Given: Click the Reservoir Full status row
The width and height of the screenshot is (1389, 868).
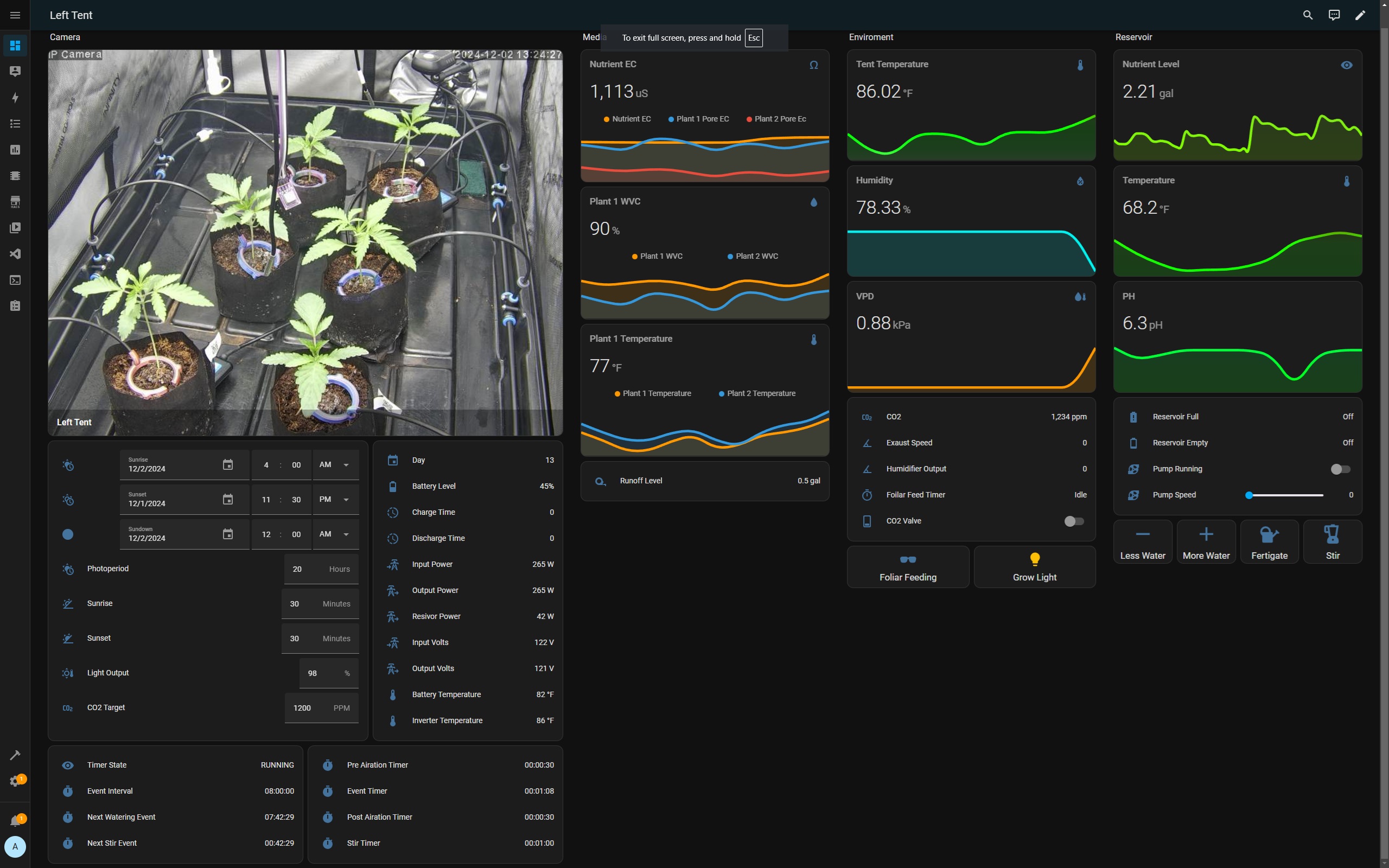Looking at the screenshot, I should pos(1238,417).
